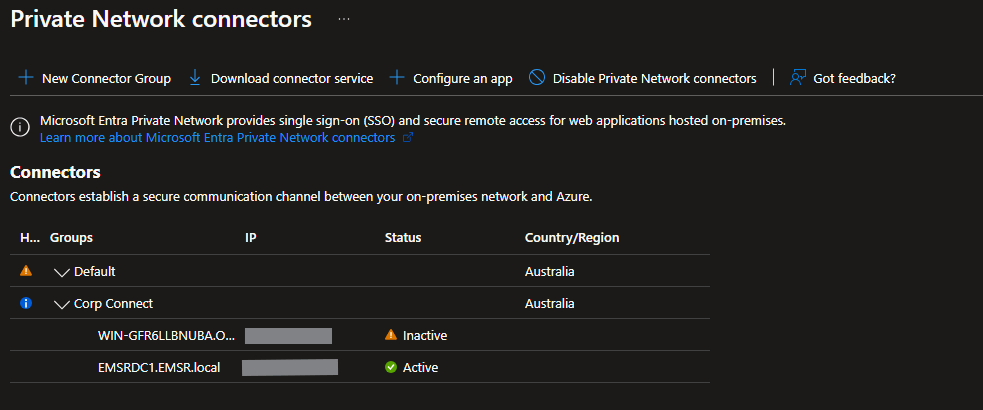
Task: Open the ellipsis menu next to page title
Action: pos(344,19)
